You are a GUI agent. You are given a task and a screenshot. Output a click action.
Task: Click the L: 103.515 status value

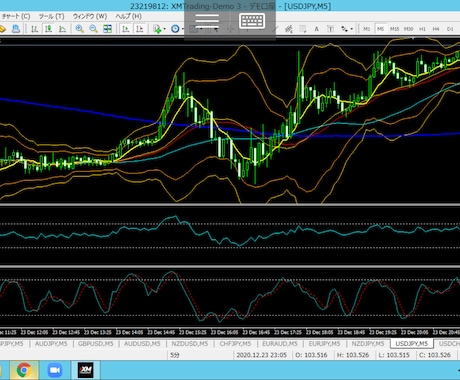click(394, 355)
